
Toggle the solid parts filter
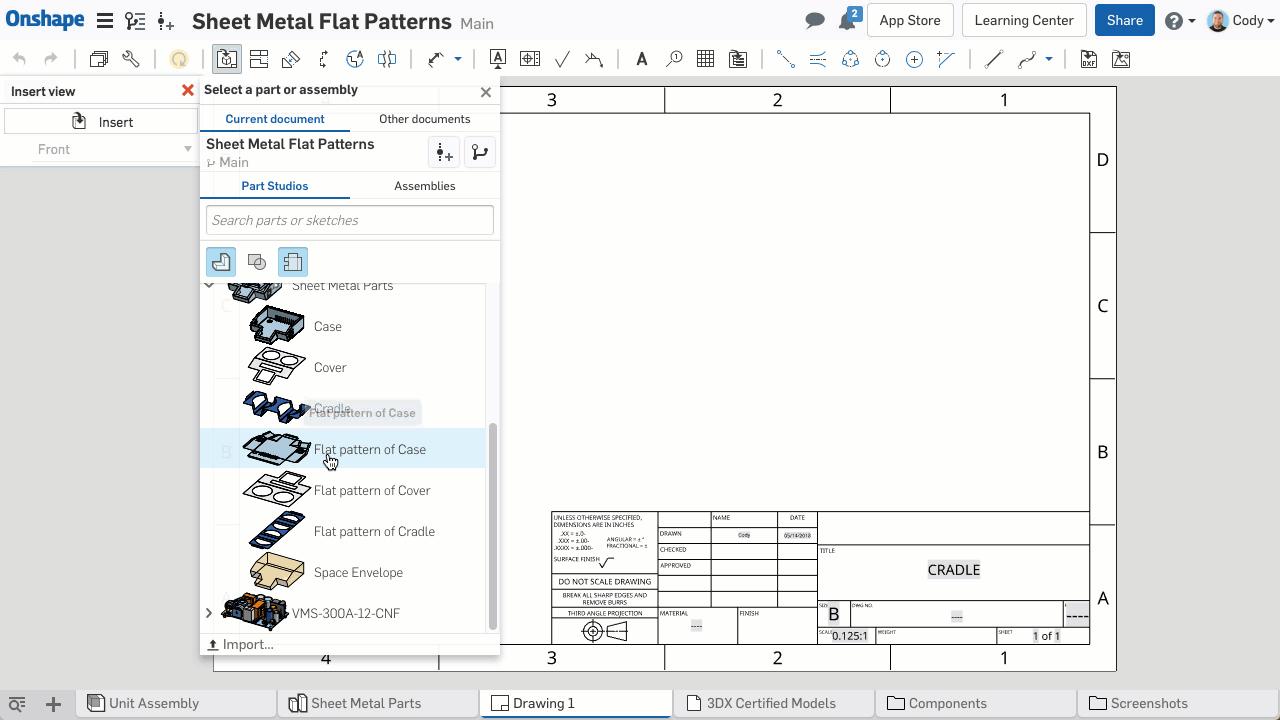pyautogui.click(x=221, y=261)
